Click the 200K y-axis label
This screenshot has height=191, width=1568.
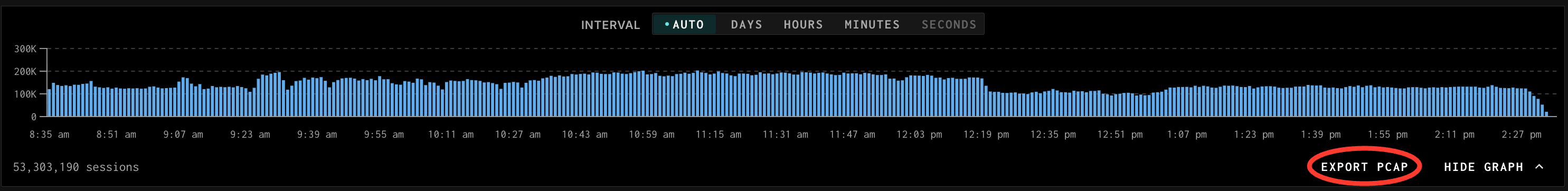coord(25,71)
